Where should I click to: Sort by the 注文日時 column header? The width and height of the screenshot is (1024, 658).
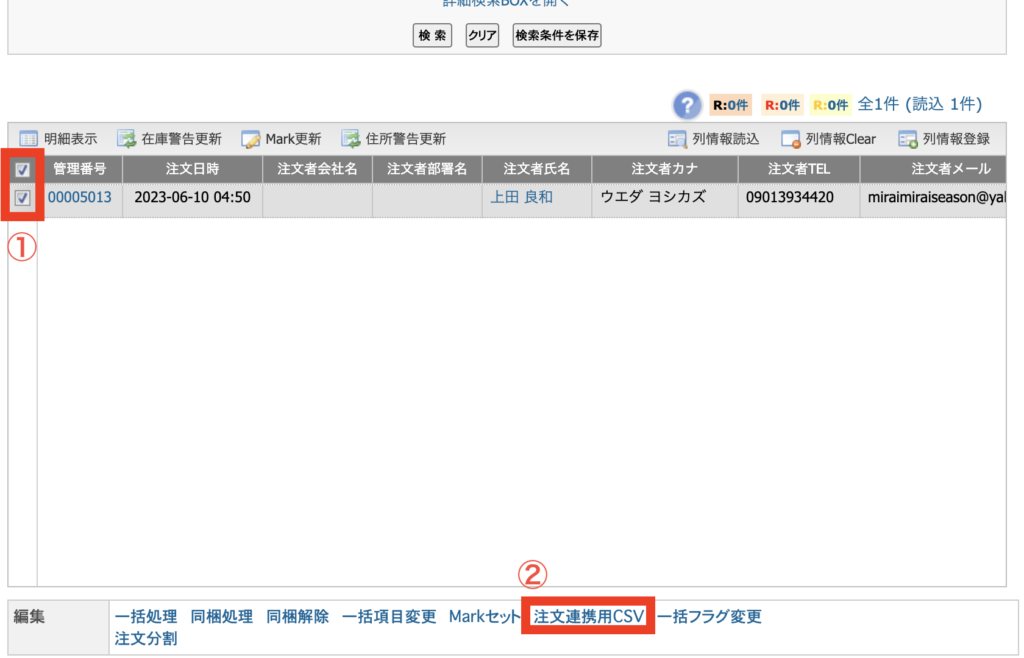[192, 169]
